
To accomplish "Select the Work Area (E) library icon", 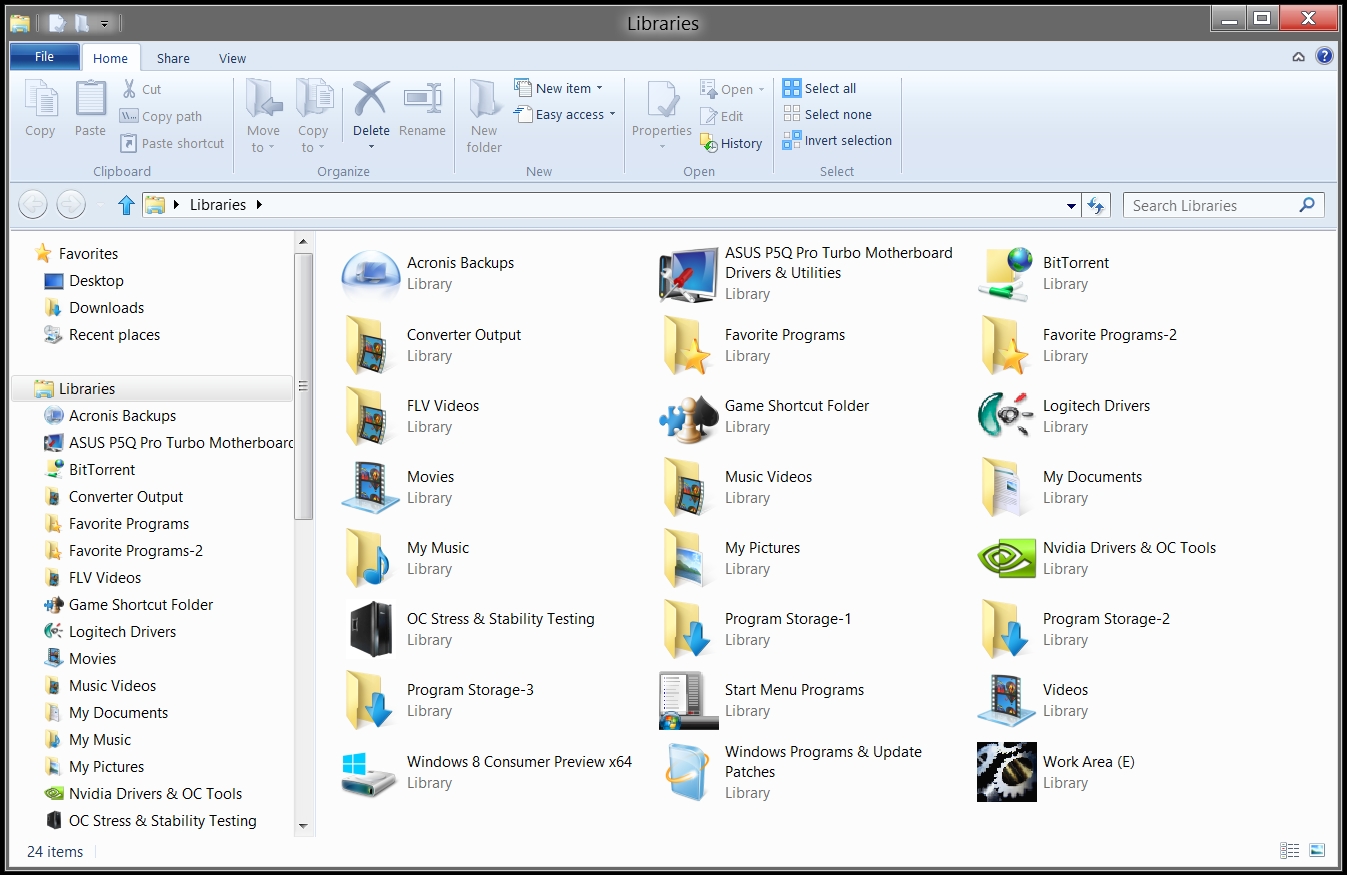I will pos(1007,772).
